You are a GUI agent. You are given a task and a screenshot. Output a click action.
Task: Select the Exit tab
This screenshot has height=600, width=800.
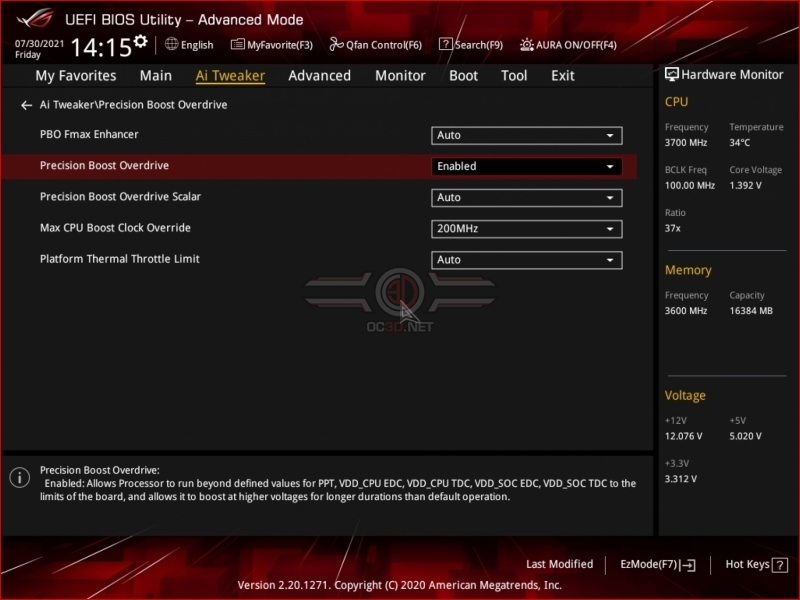click(x=563, y=76)
